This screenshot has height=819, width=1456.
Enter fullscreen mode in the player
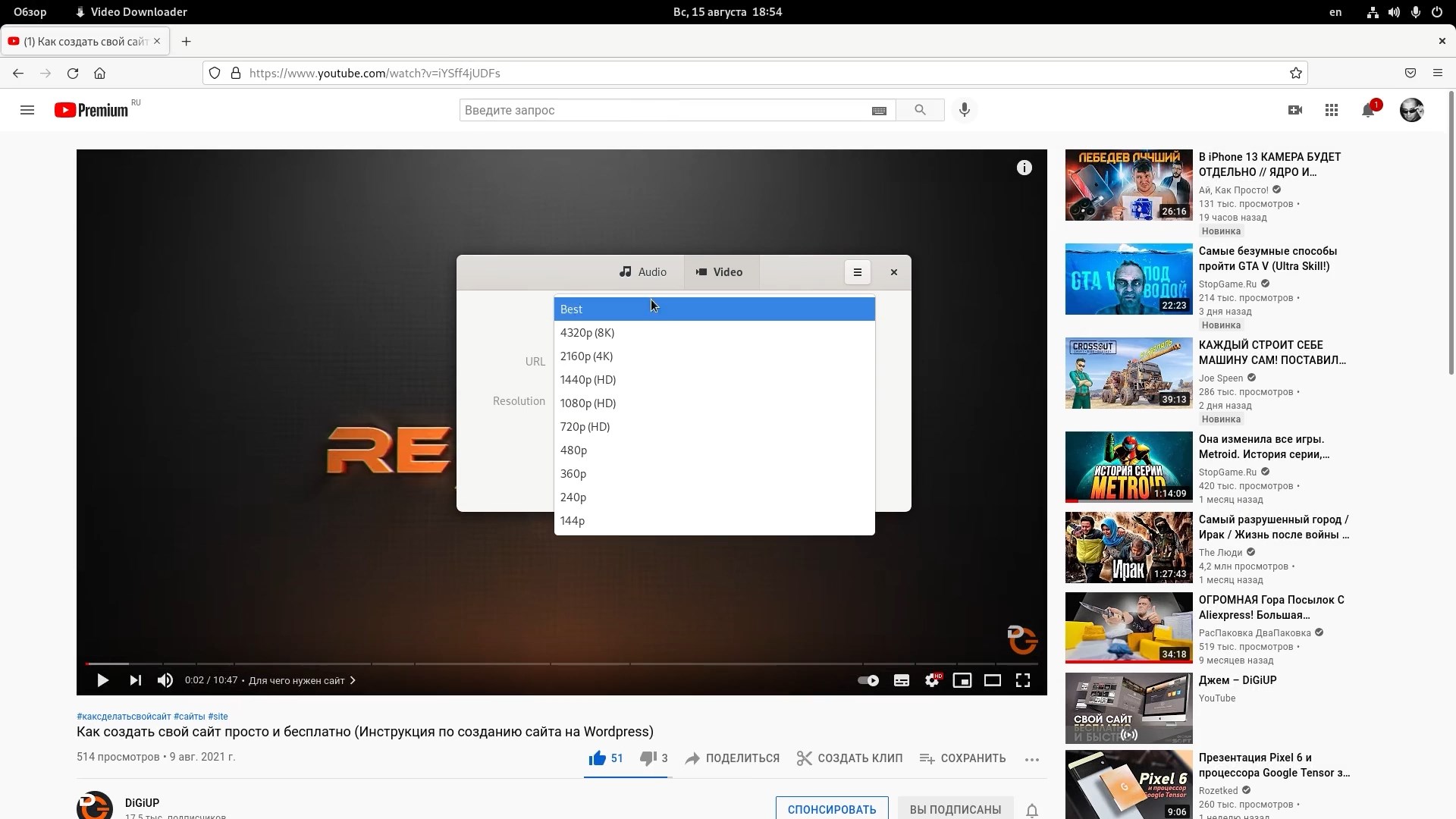click(1023, 681)
